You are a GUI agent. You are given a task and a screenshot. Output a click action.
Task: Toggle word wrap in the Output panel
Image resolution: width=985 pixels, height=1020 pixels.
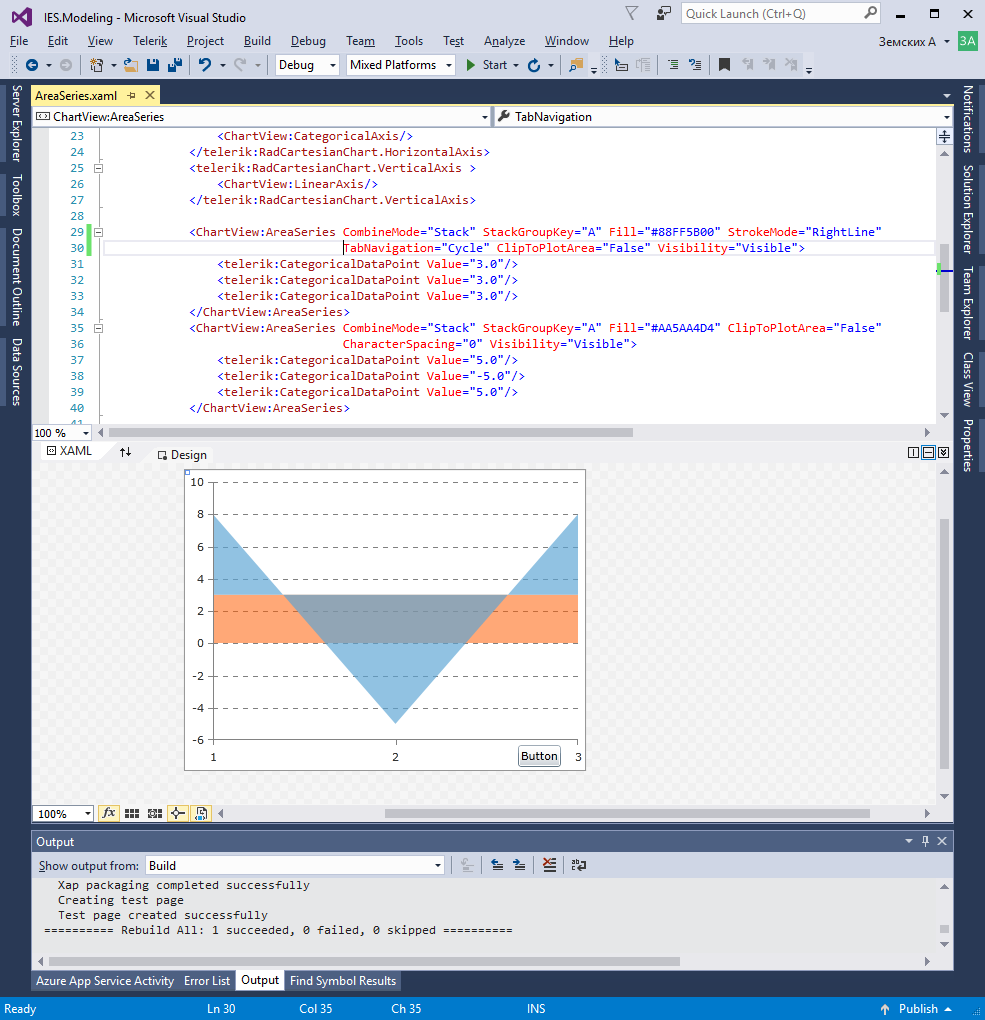point(579,866)
